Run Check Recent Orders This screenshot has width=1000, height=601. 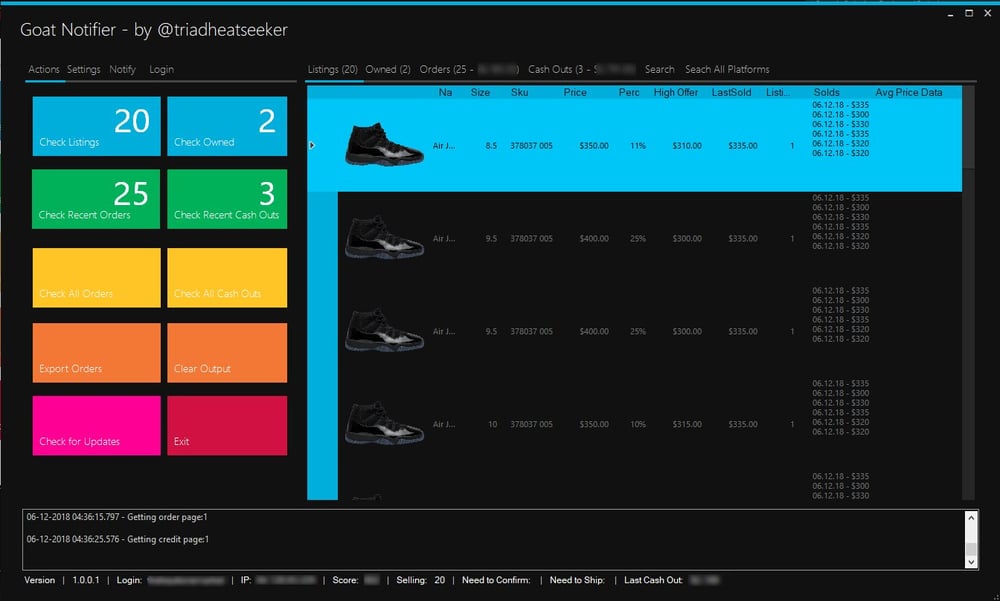point(95,199)
